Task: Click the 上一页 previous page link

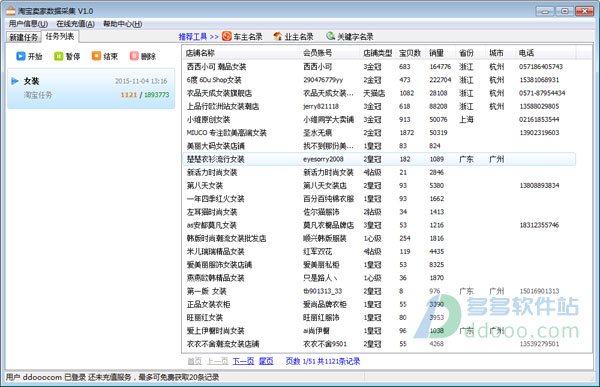Action: pyautogui.click(x=217, y=361)
